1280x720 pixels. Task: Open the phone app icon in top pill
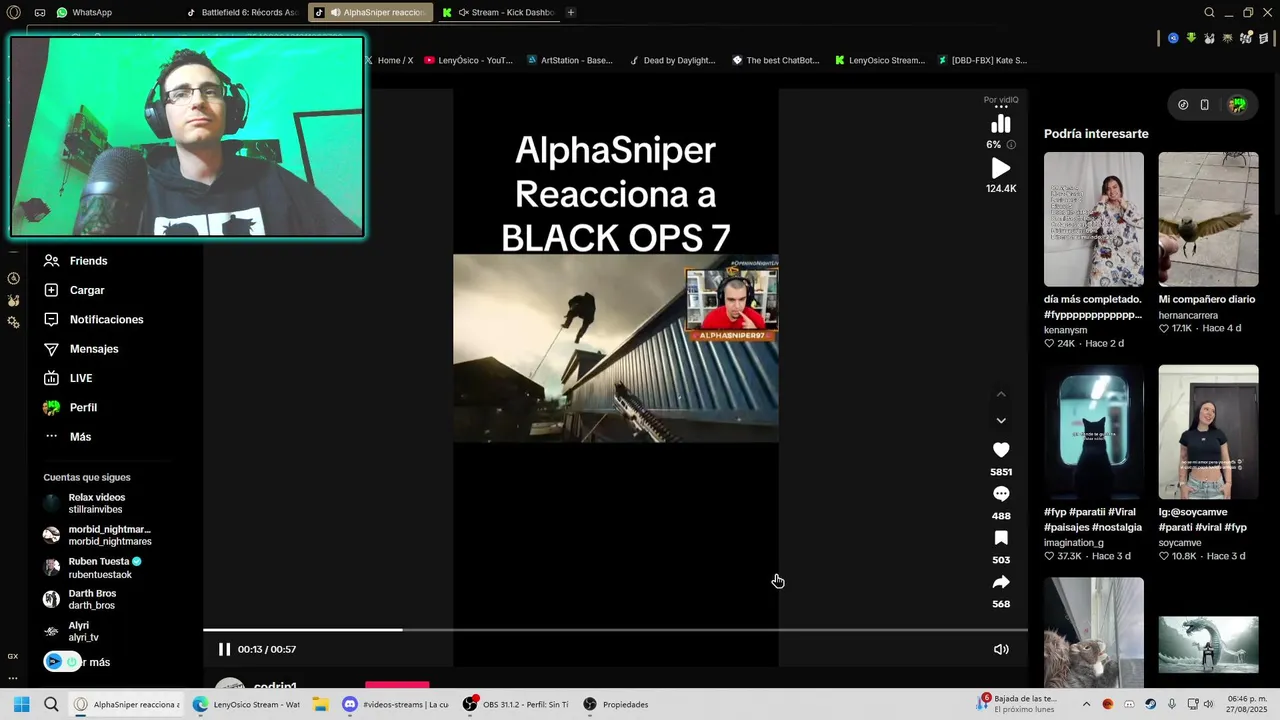coord(1205,105)
